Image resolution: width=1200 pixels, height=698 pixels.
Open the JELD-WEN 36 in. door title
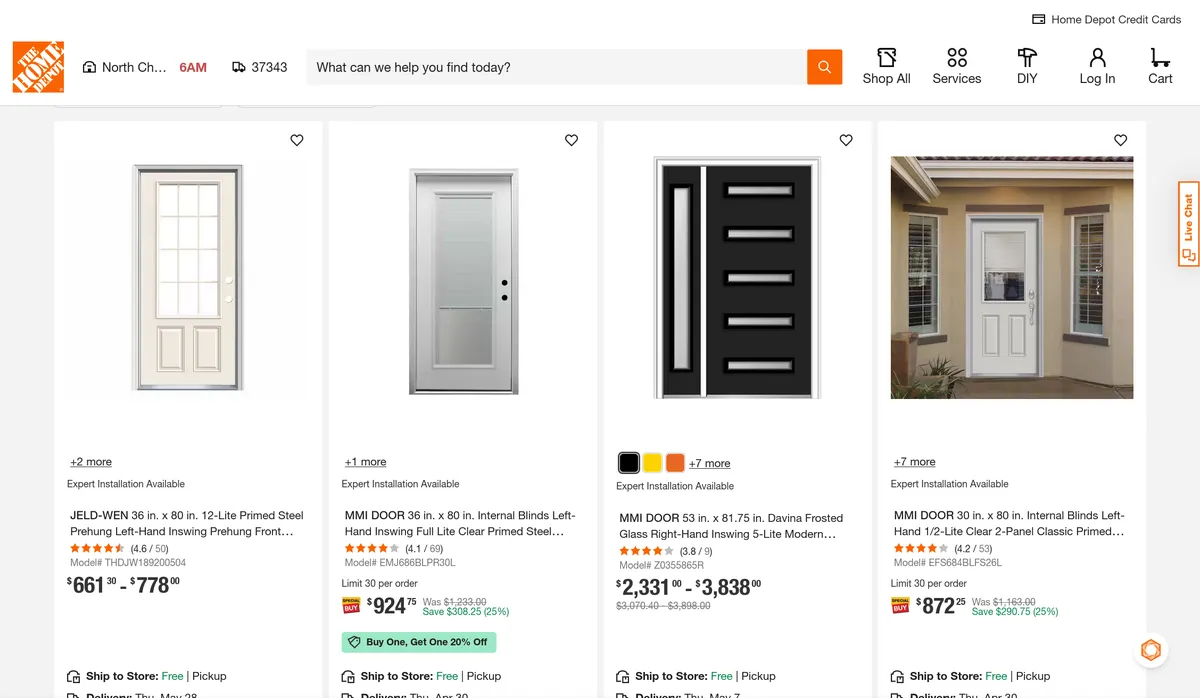186,523
